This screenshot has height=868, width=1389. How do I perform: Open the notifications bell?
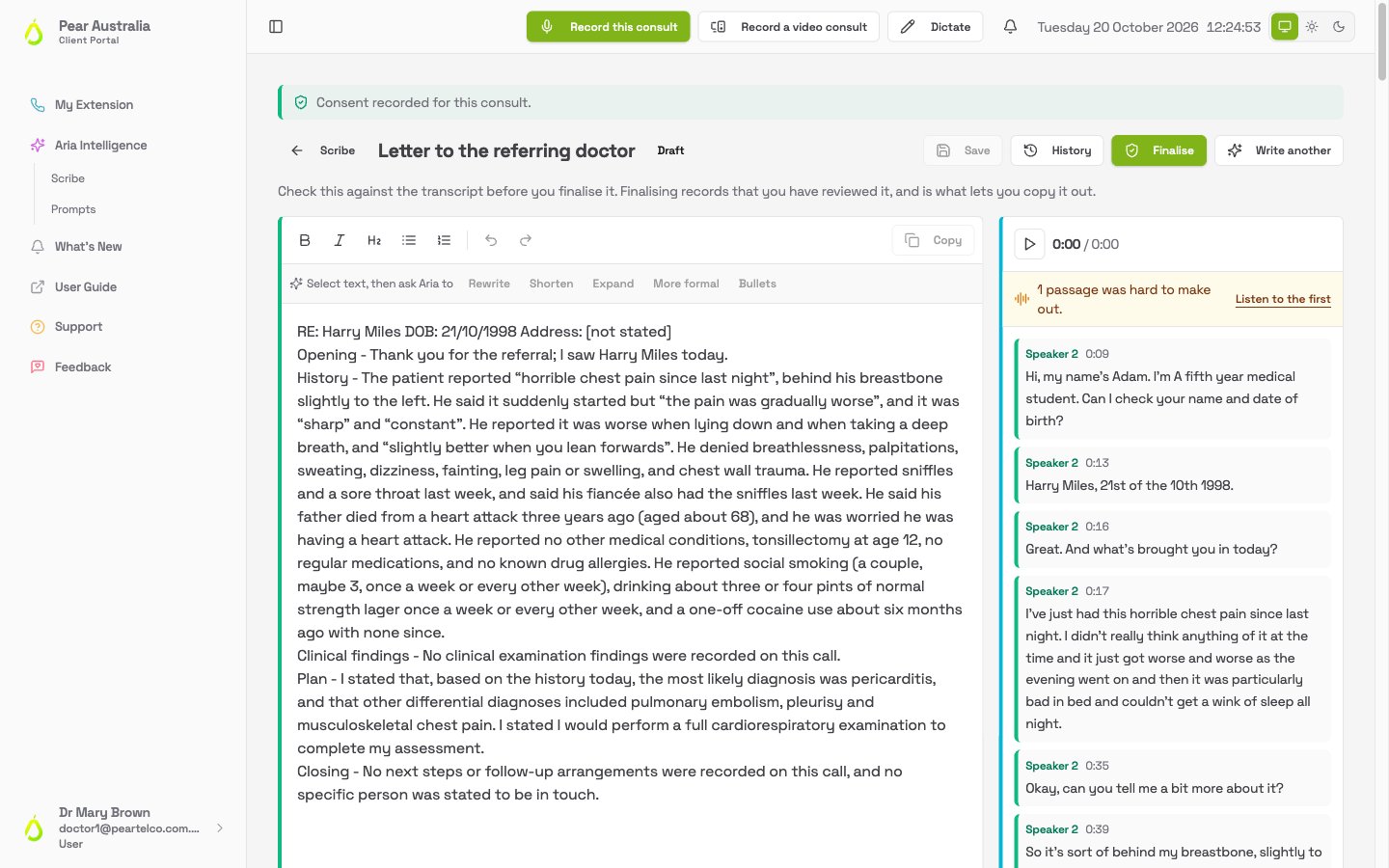(x=1010, y=27)
